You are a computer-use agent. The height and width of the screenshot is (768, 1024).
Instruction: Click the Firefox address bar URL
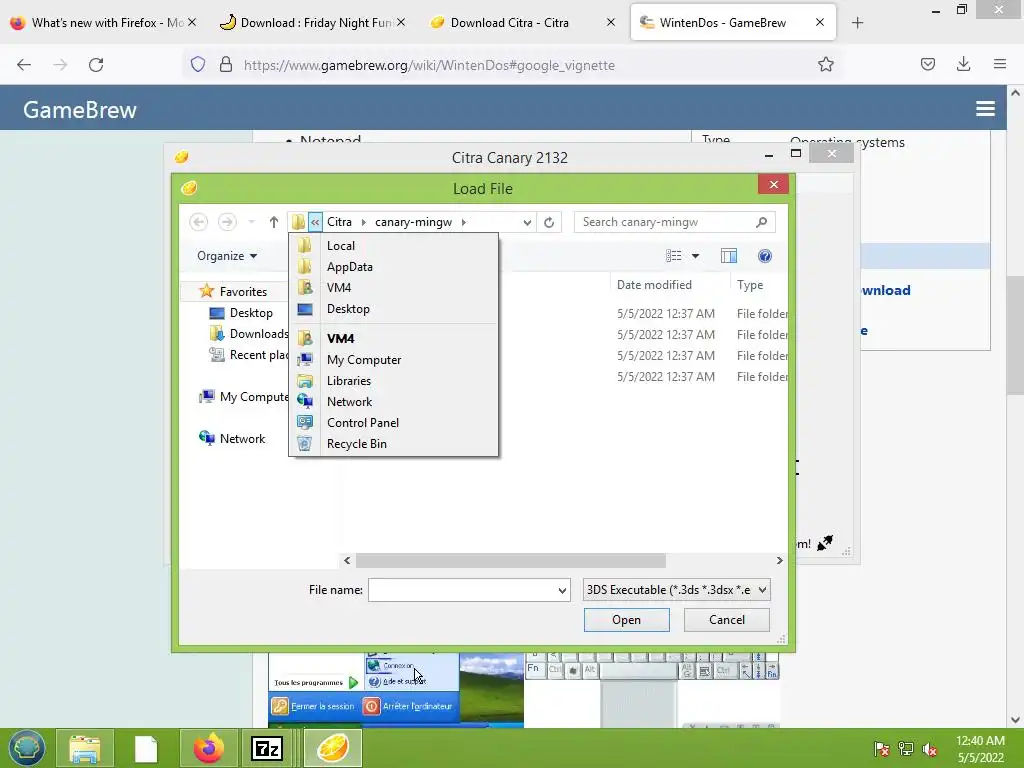coord(429,65)
